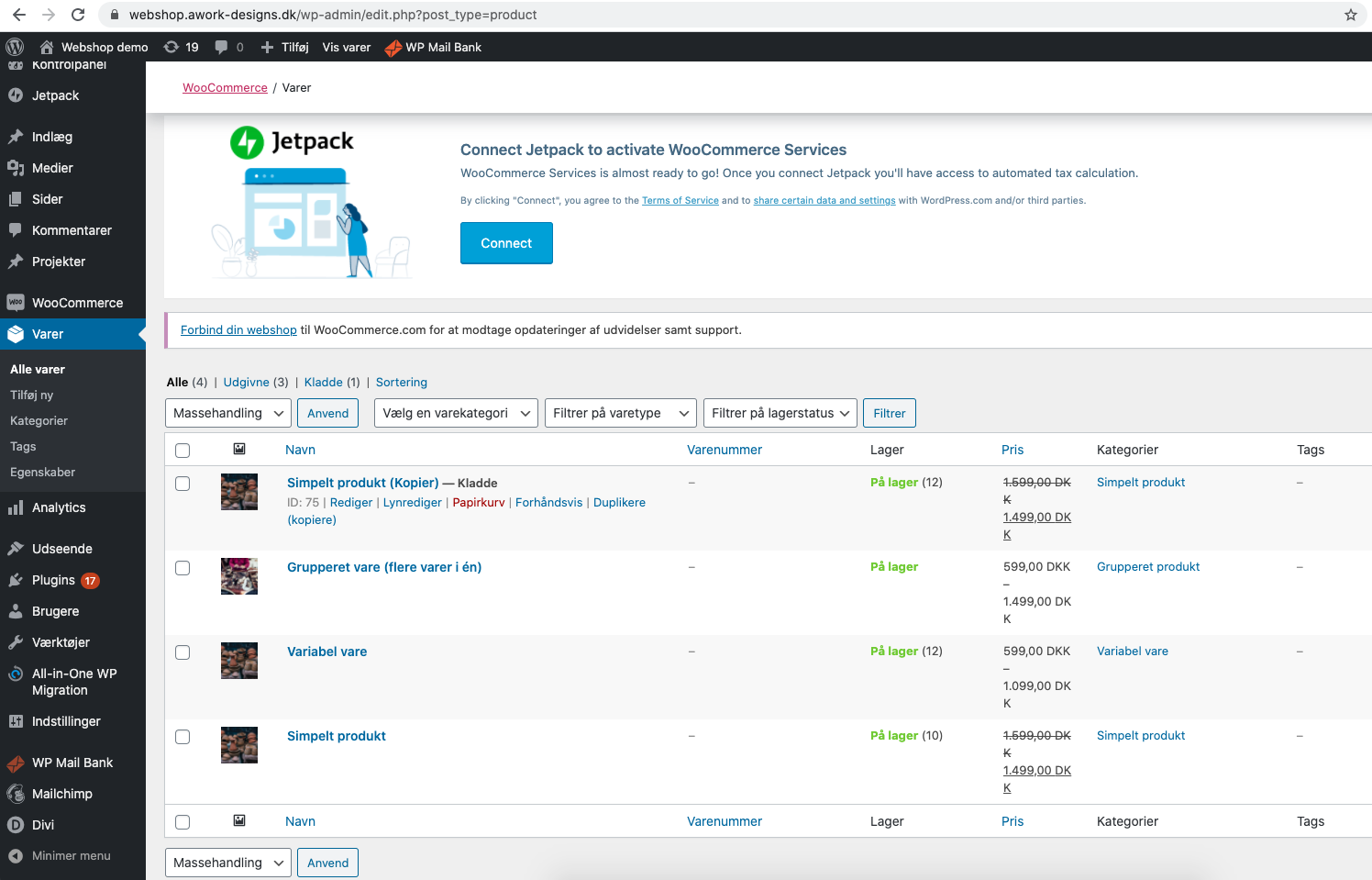The image size is (1372, 880).
Task: Open WP Mail Bank in the admin bar
Action: 434,47
